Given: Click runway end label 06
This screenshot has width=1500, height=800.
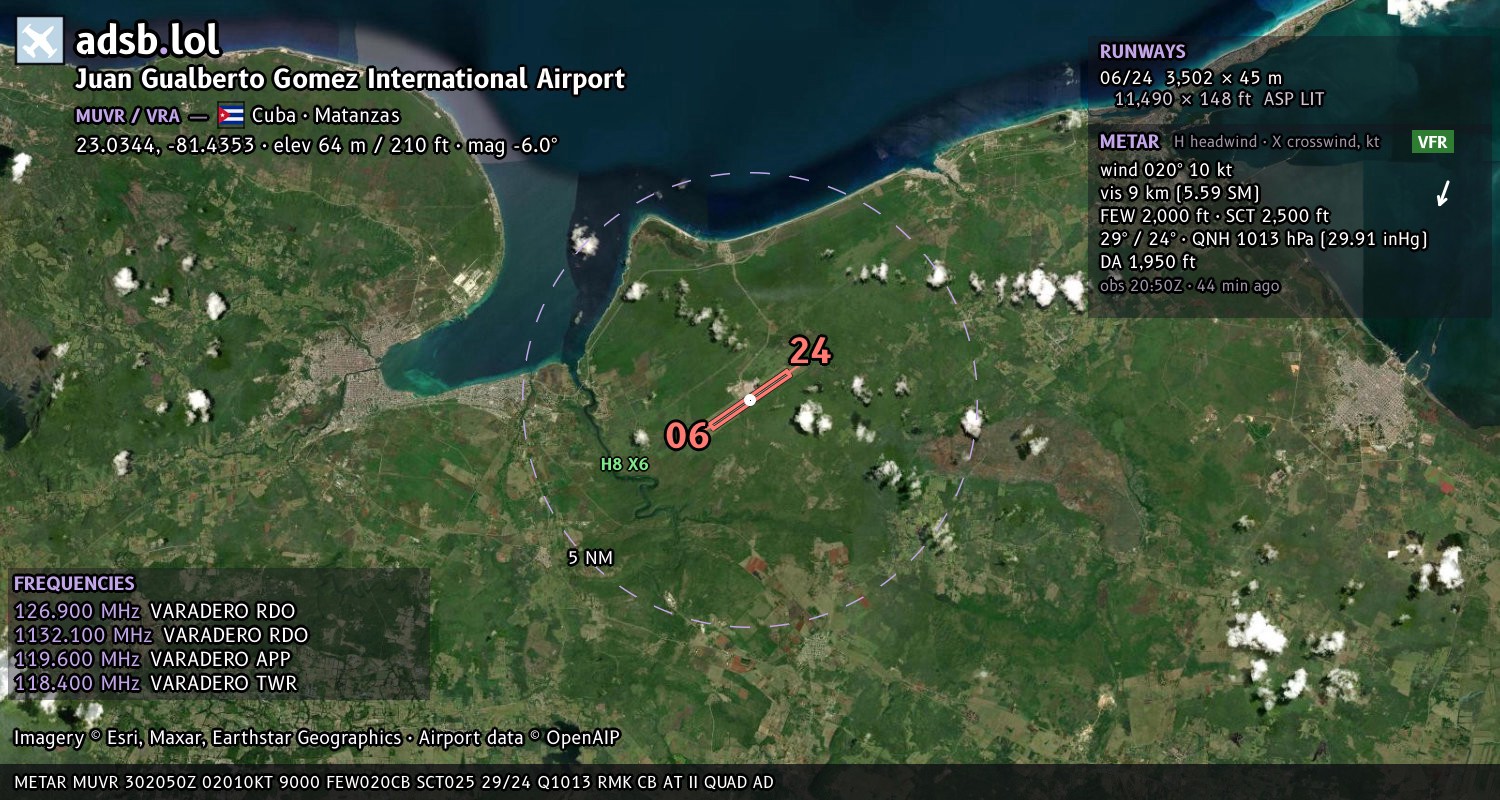Looking at the screenshot, I should [688, 436].
